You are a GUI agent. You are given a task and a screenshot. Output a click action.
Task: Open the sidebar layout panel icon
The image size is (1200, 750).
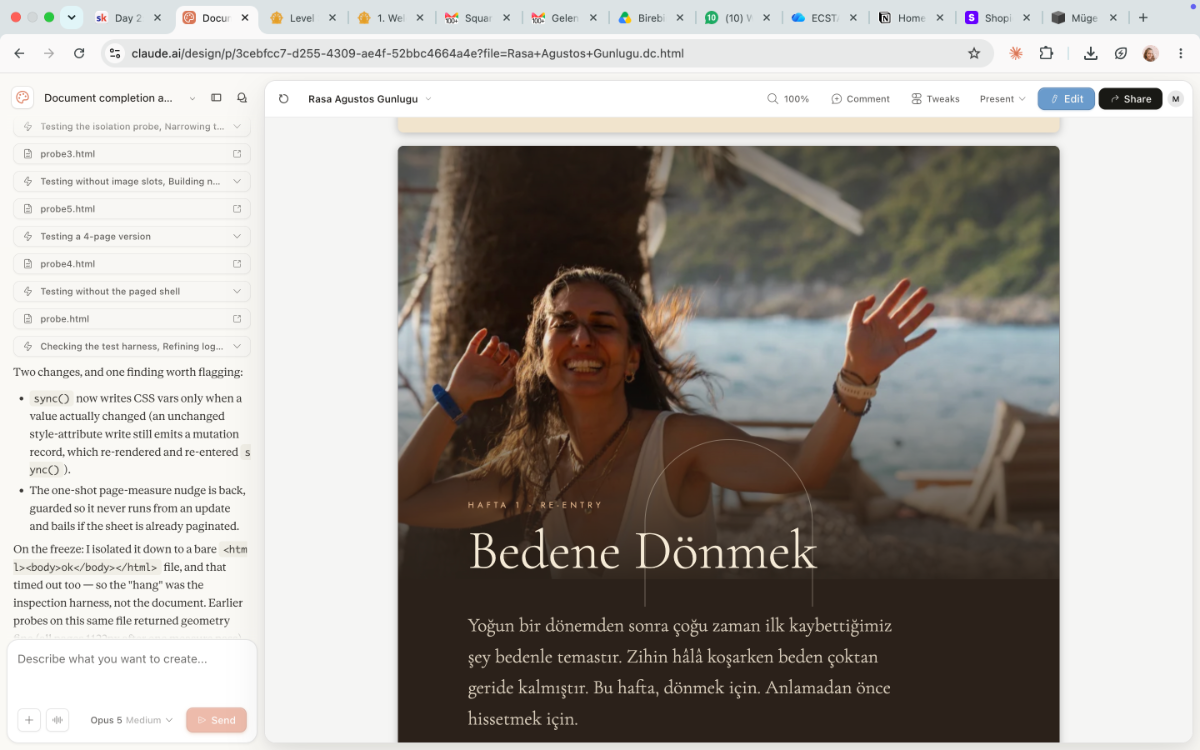click(x=216, y=98)
